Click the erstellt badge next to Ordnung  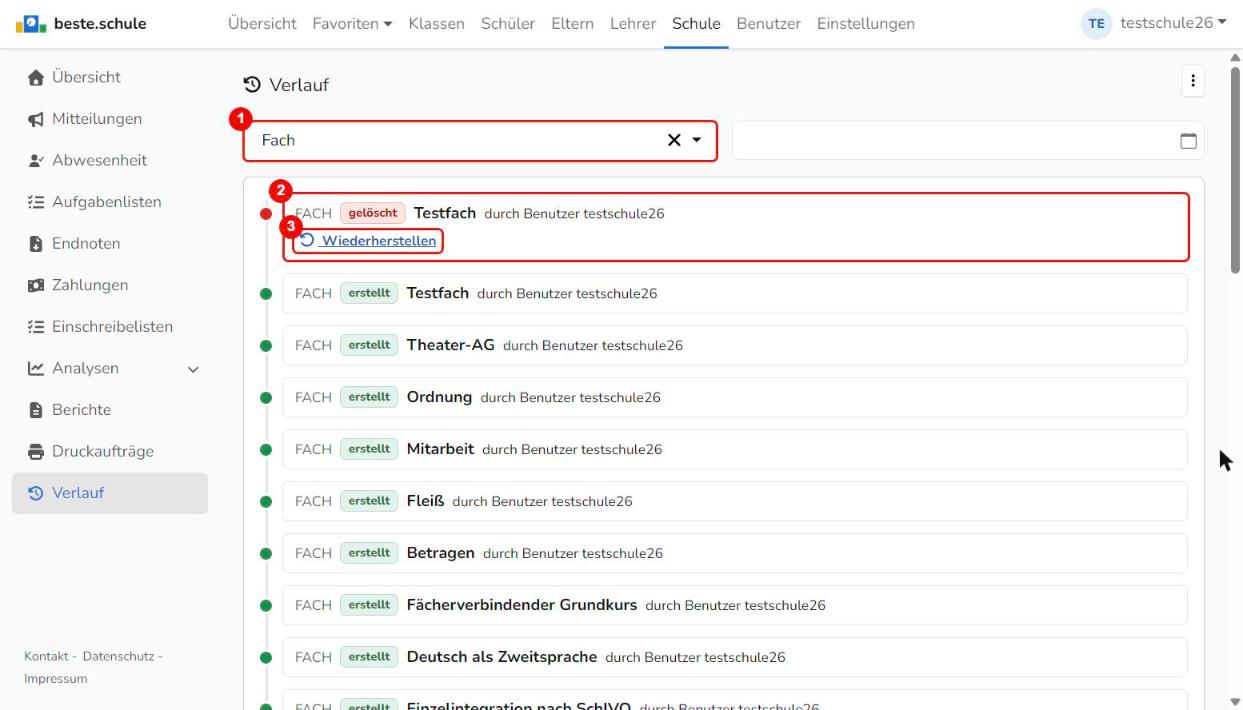pos(369,397)
